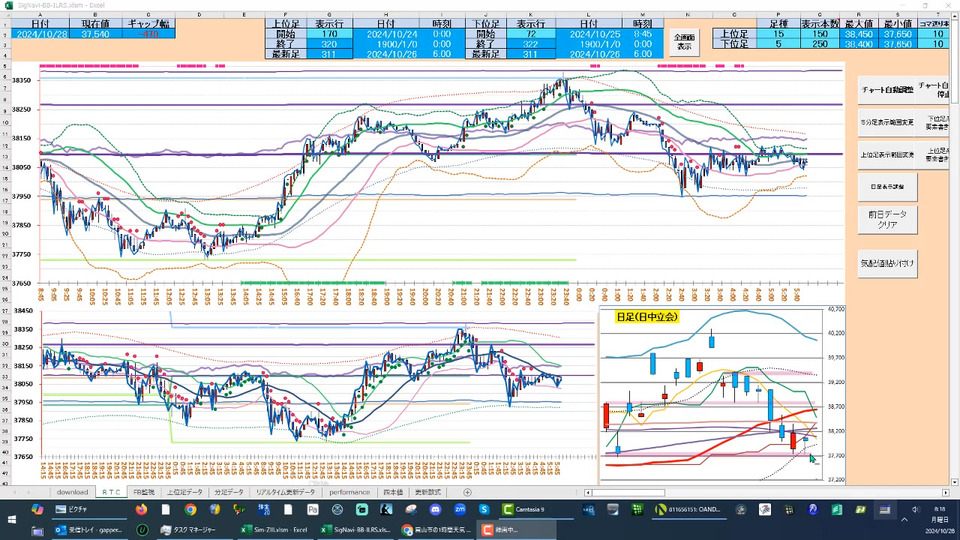
Task: Open Skype from the taskbar
Action: point(484,509)
